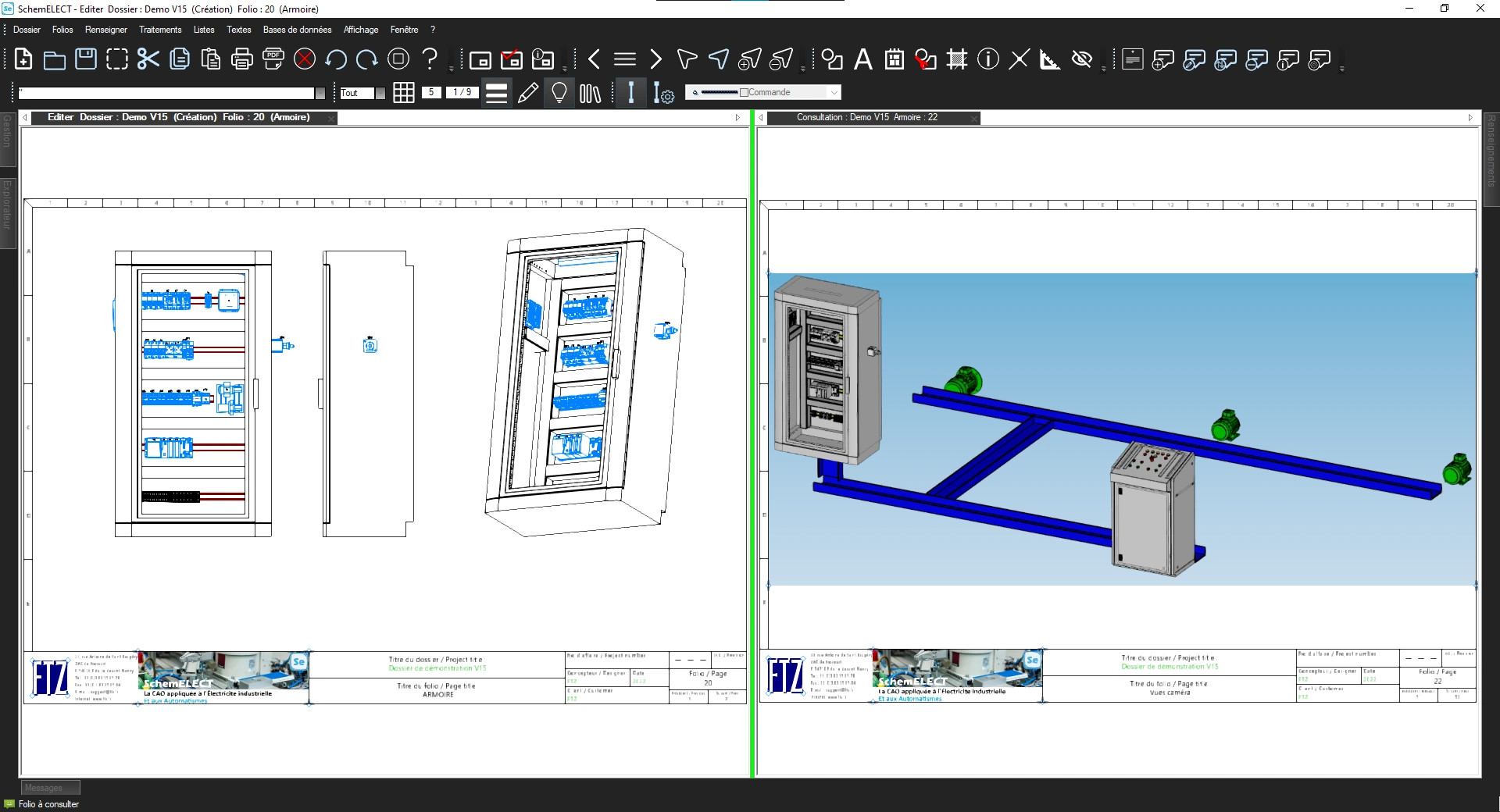Select the text tool (letter A icon)
Screen dimensions: 1500x812
[x=863, y=59]
